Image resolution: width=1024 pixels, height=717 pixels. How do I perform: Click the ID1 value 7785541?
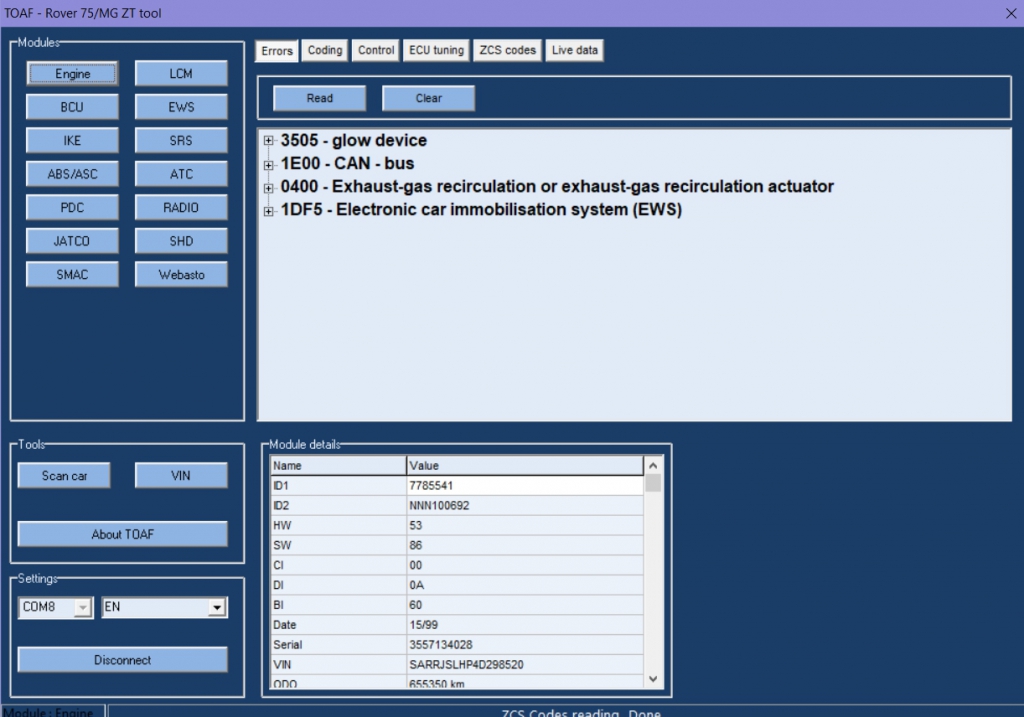(524, 486)
